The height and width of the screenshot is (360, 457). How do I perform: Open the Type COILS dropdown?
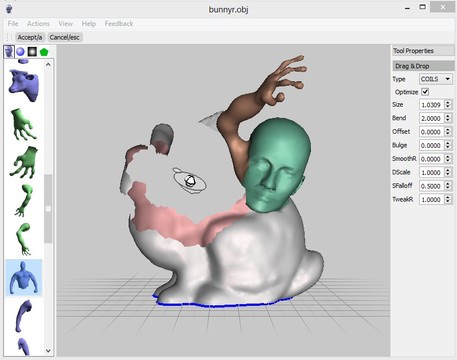point(435,79)
